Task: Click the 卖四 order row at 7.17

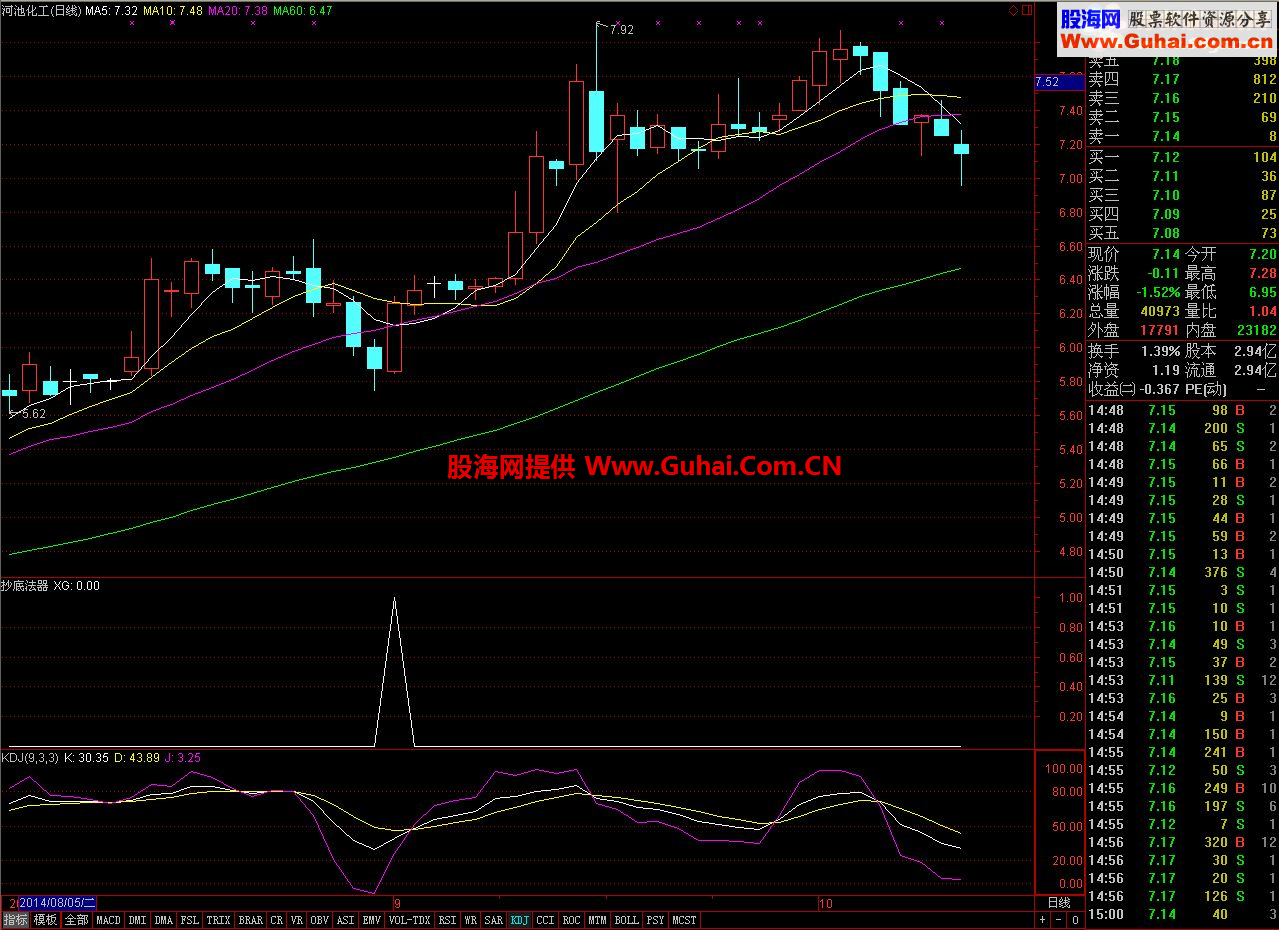Action: click(1182, 79)
